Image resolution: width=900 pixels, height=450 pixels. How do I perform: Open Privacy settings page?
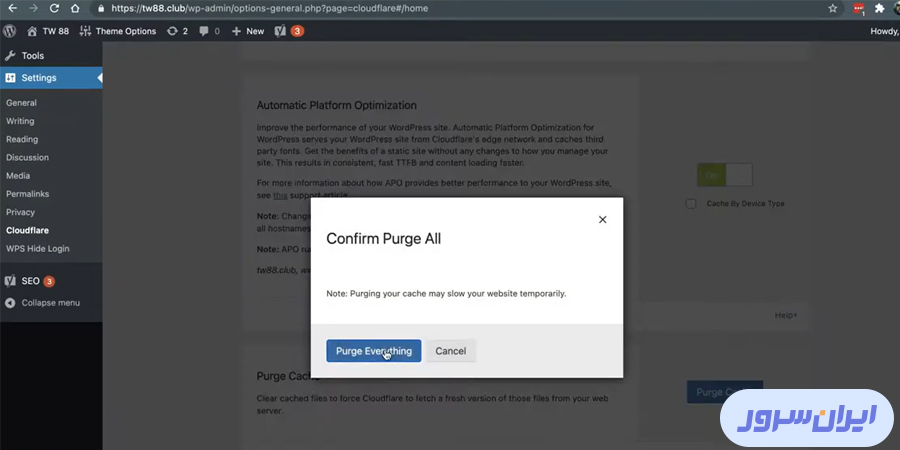pos(21,212)
